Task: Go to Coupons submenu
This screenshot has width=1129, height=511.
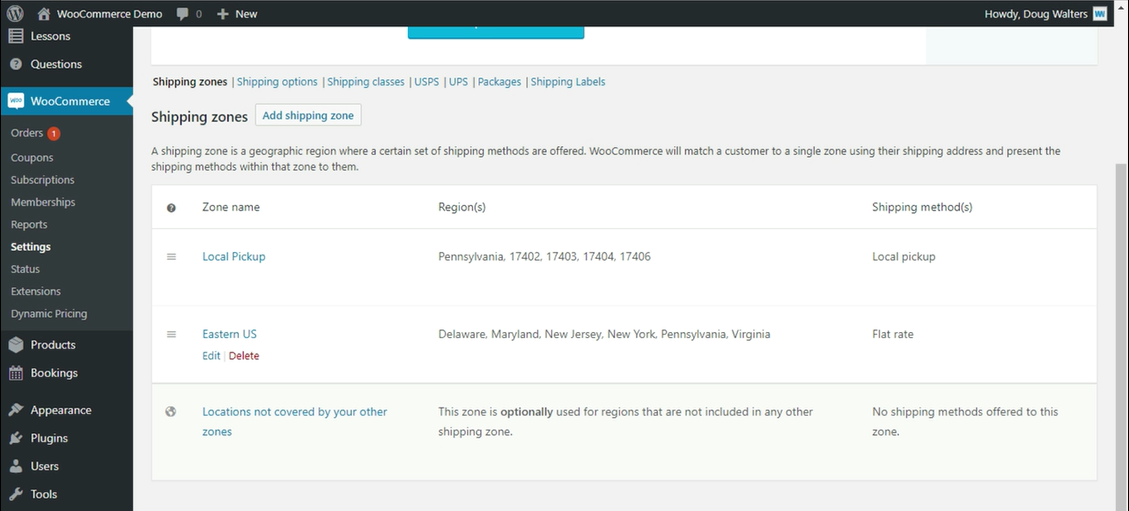Action: (32, 158)
